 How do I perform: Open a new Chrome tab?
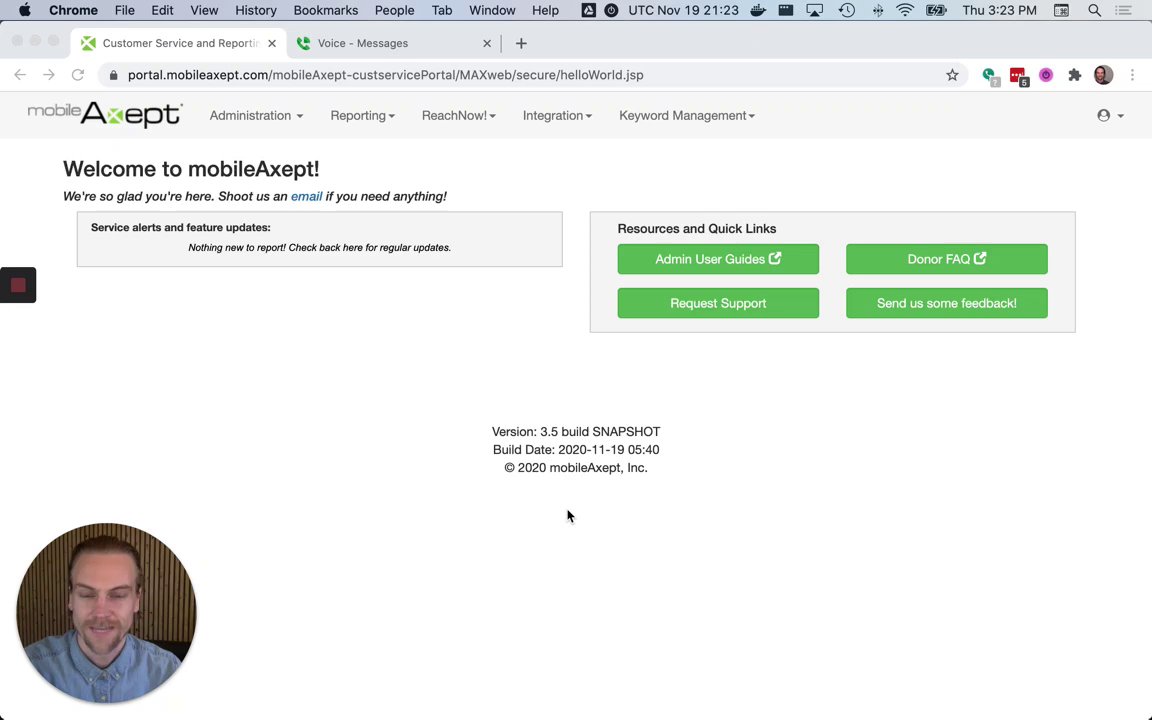coord(521,43)
